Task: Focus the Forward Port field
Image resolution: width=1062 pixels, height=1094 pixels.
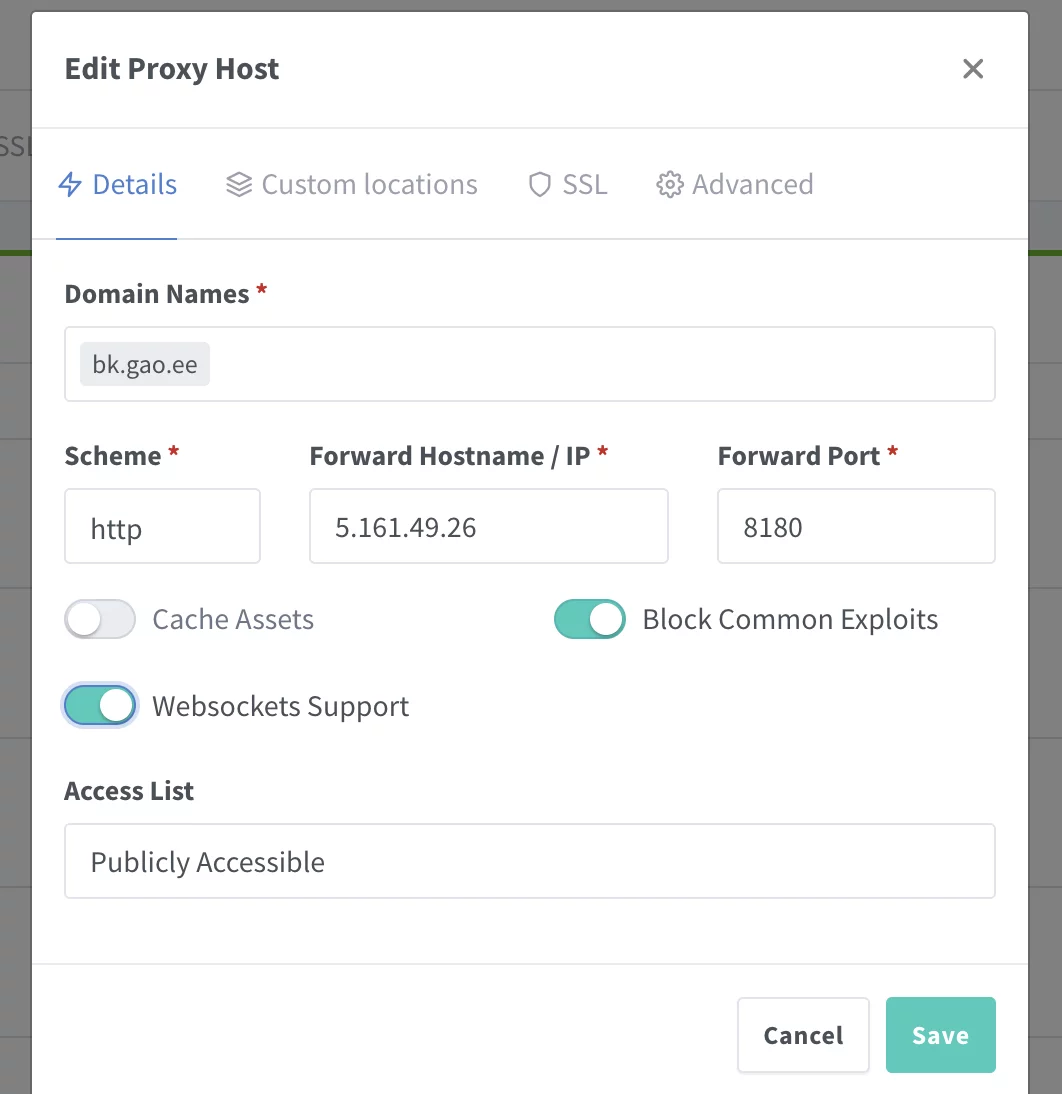Action: [855, 527]
